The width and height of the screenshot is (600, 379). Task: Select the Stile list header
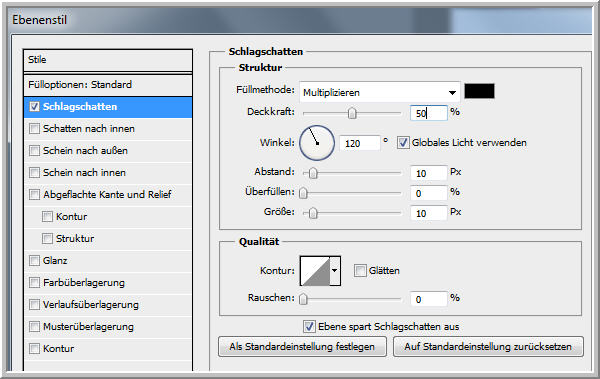point(108,60)
